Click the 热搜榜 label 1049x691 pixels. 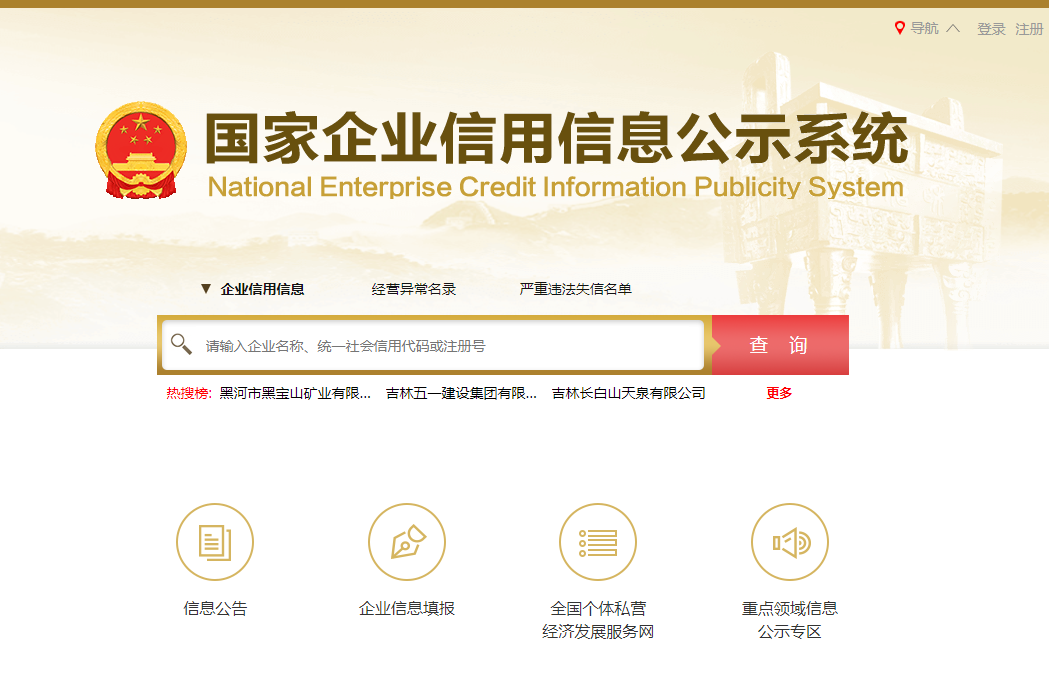[x=189, y=393]
